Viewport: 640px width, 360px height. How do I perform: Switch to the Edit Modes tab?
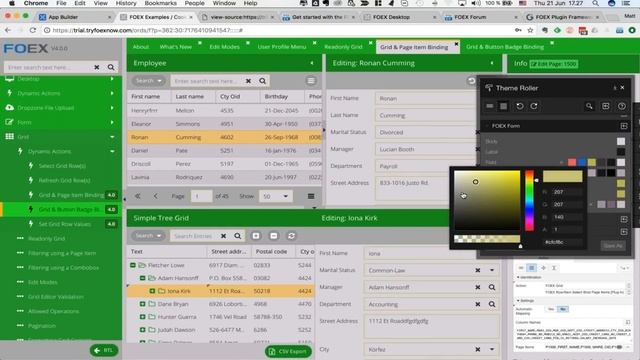pos(224,47)
